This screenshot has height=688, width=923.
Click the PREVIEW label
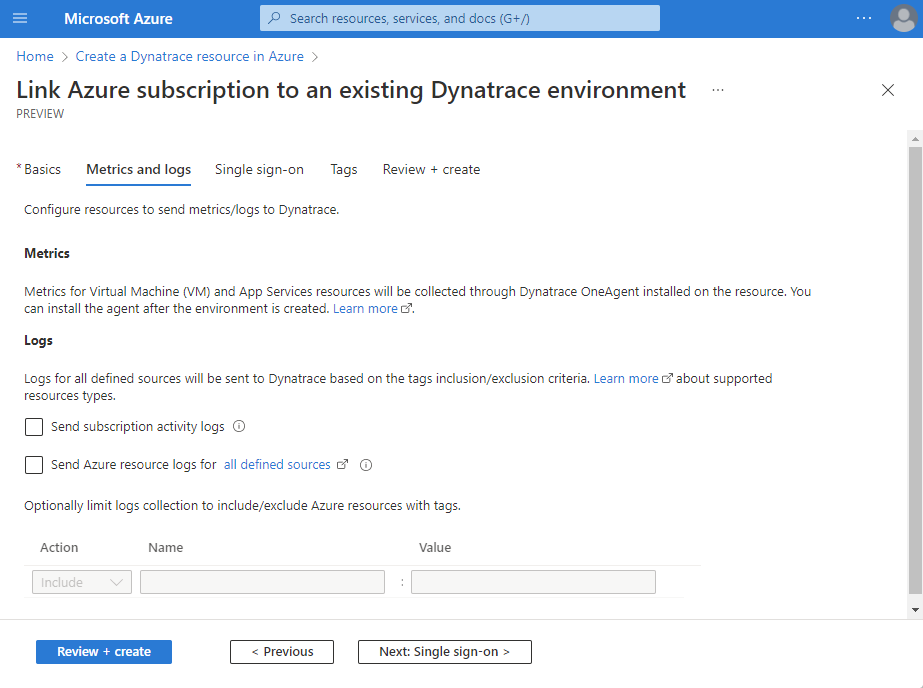tap(40, 114)
